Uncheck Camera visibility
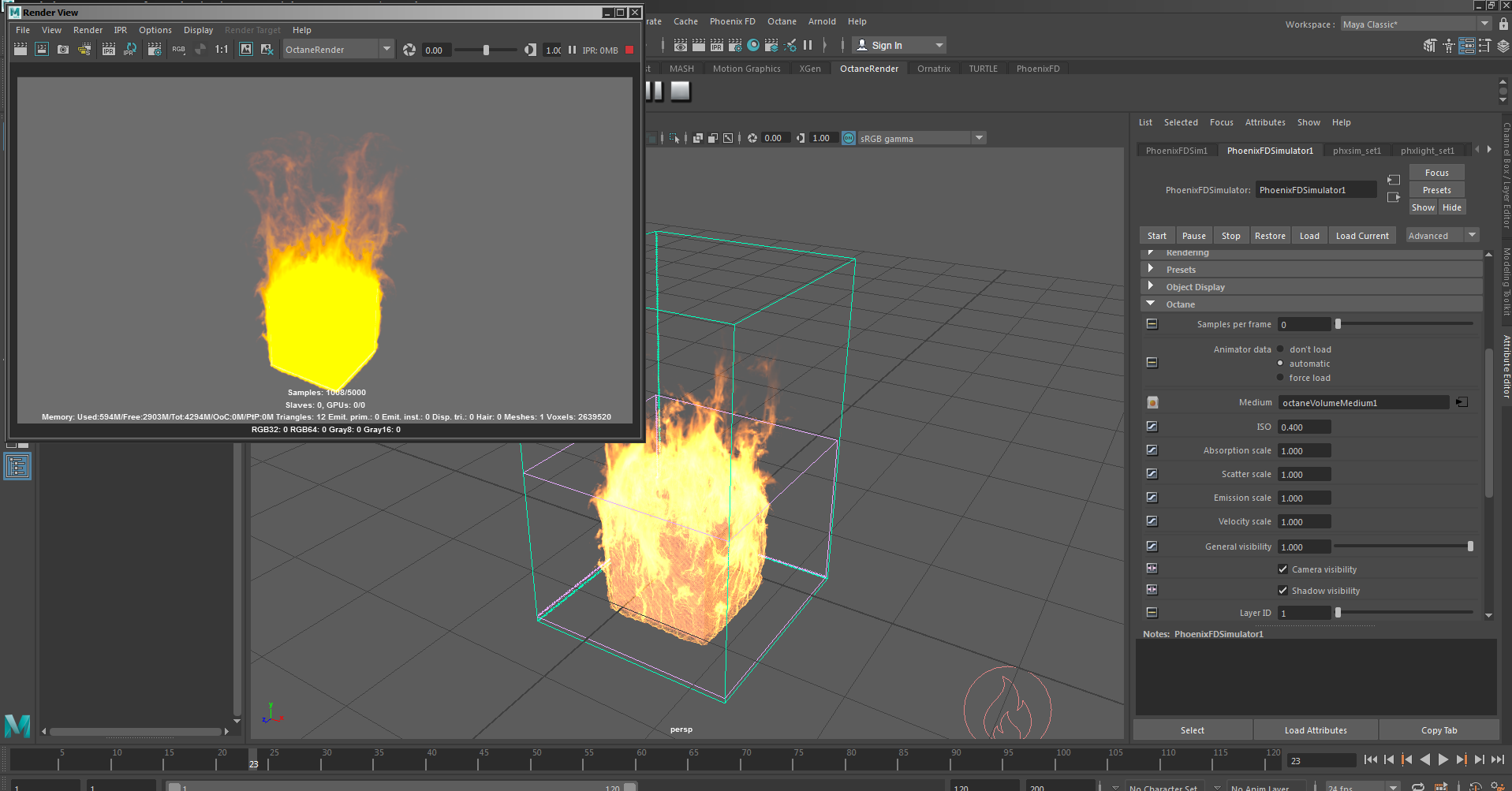 1282,569
